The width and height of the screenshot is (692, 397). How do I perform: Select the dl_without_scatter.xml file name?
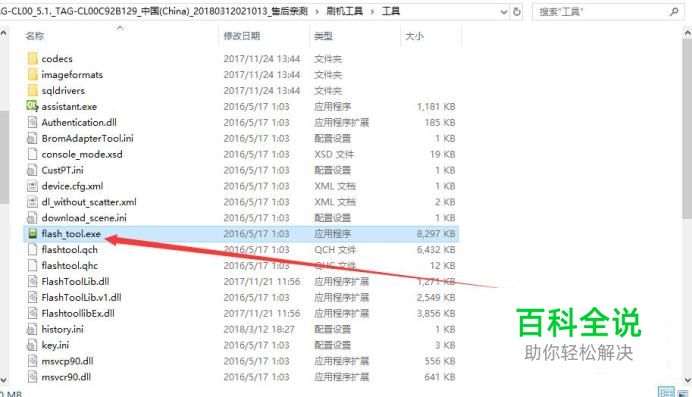(89, 202)
